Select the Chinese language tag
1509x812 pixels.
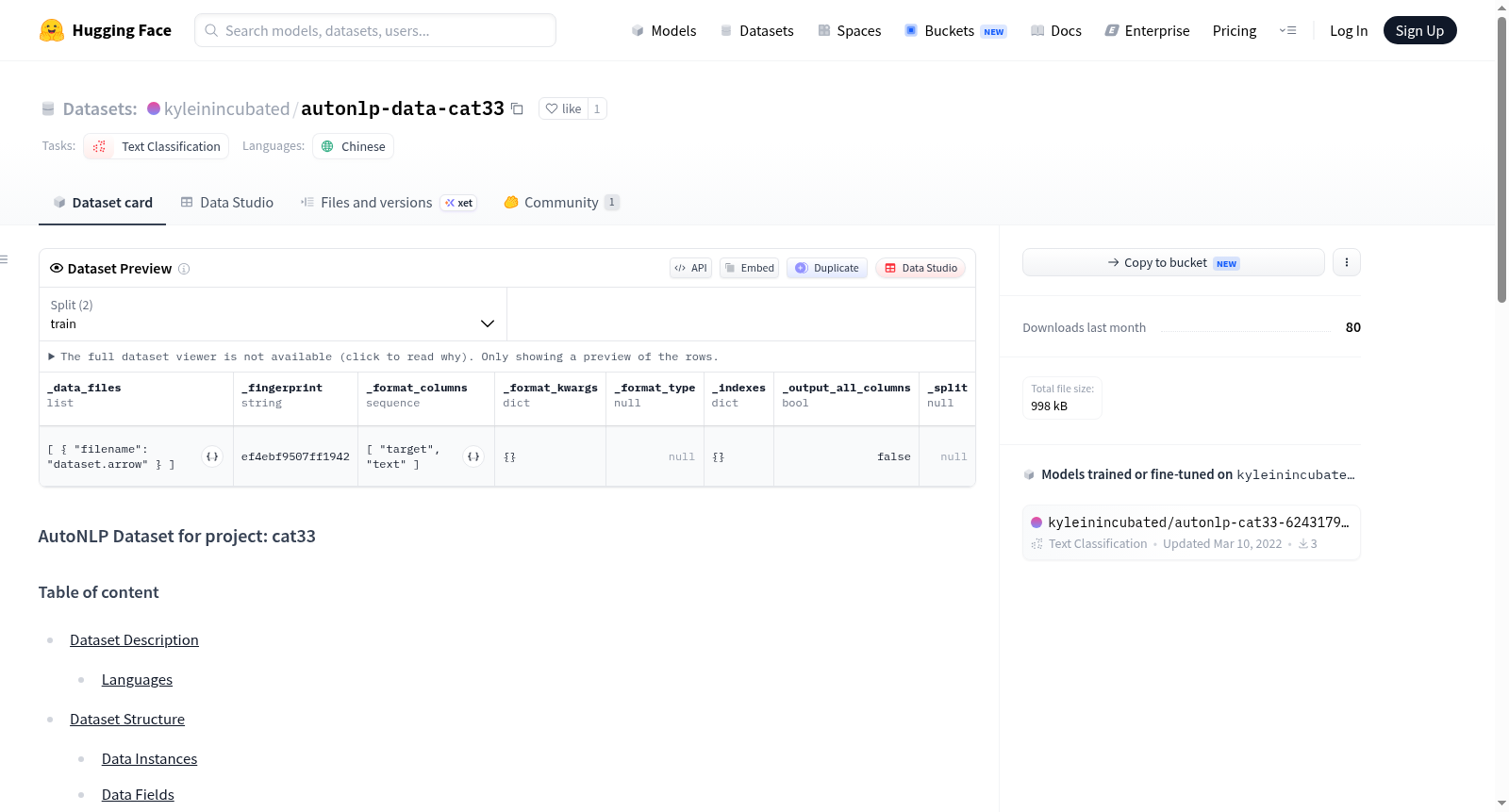pos(353,146)
